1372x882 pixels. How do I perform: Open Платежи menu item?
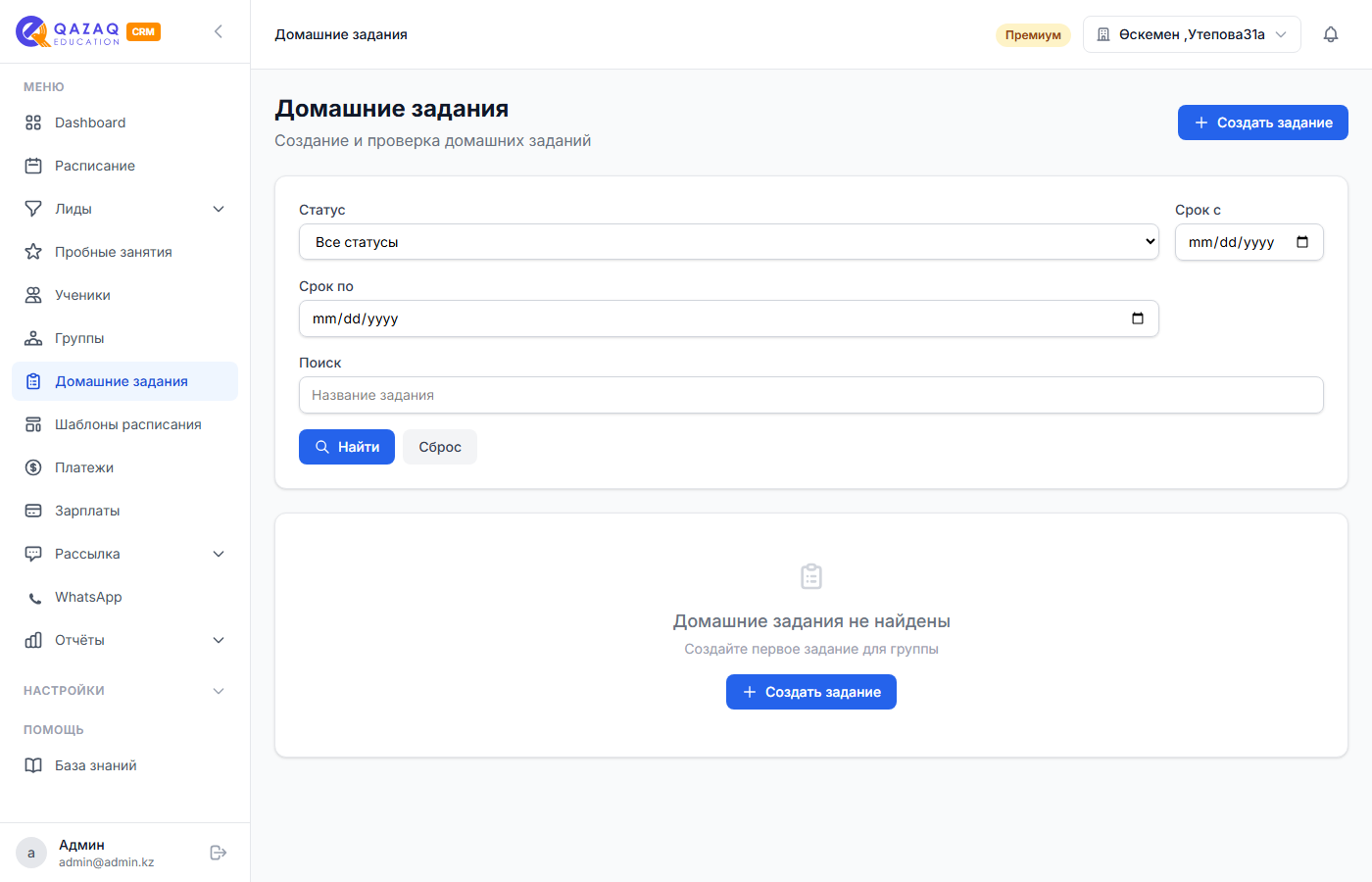[124, 467]
